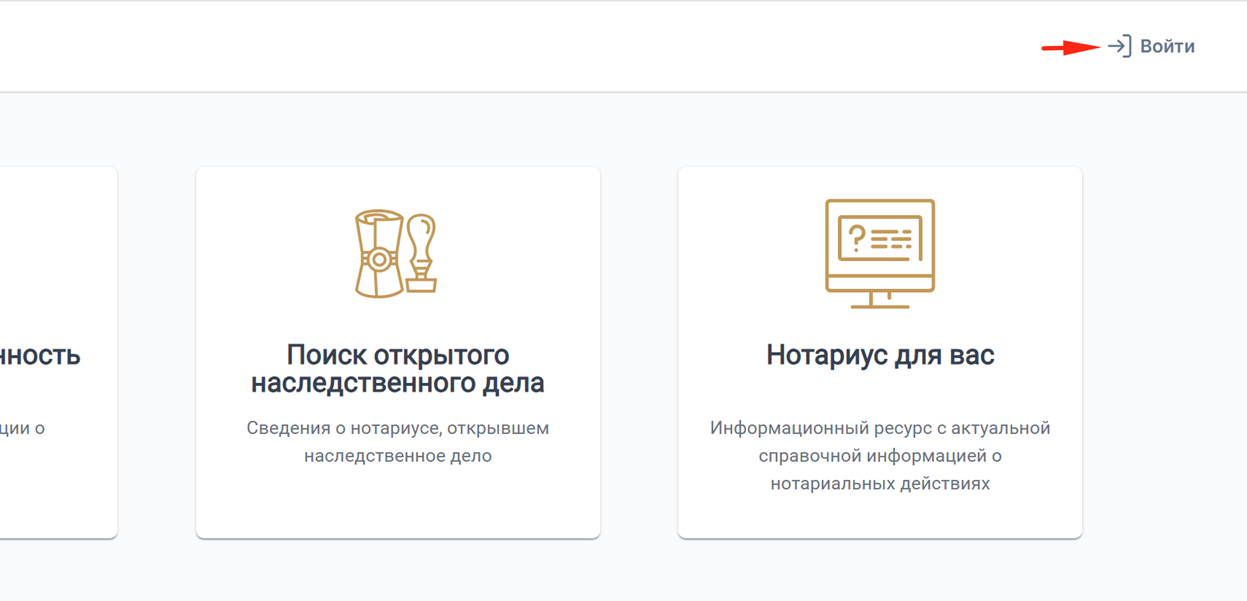The width and height of the screenshot is (1247, 601).
Task: Open Поиск открытого наследственного дела heading
Action: pos(397,369)
